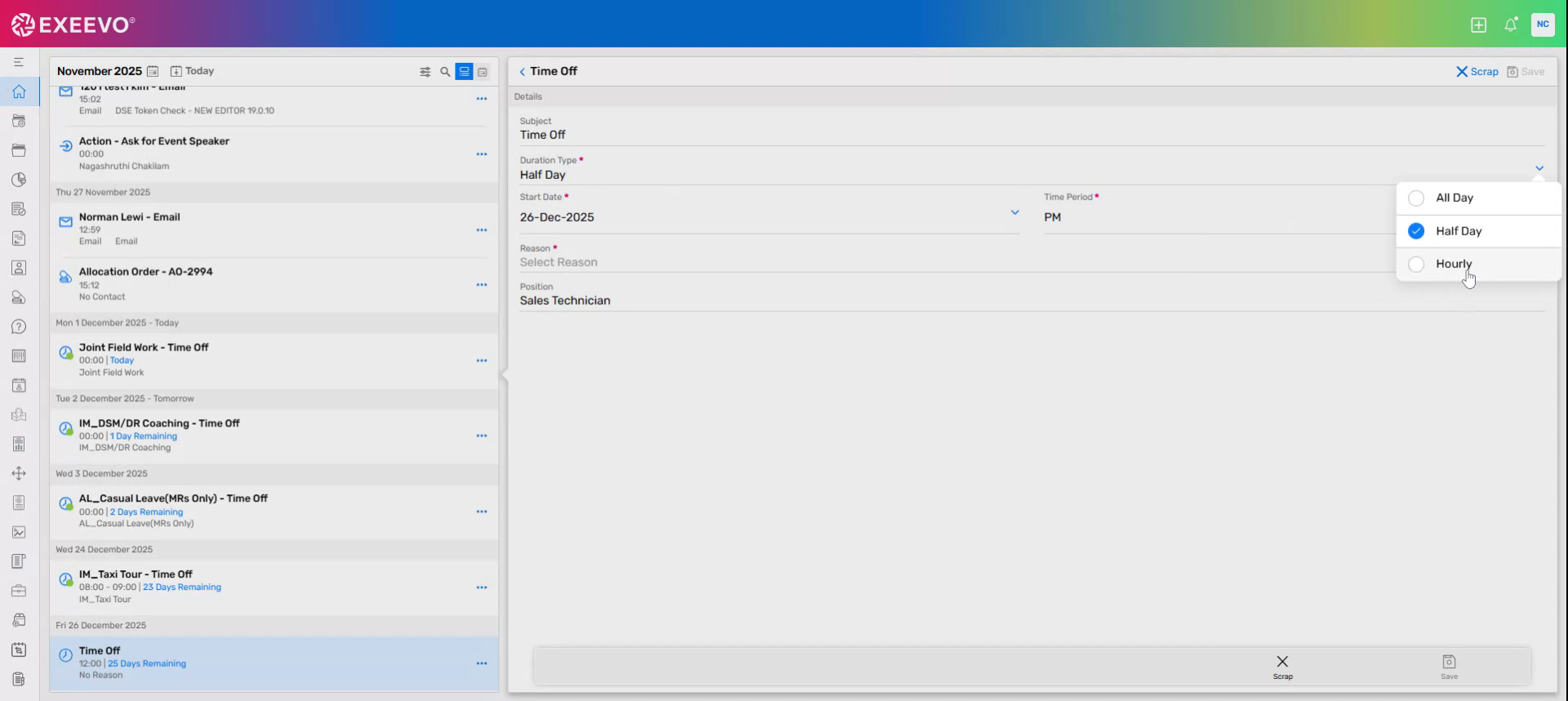
Task: Open the pie chart sidebar icon
Action: (19, 180)
